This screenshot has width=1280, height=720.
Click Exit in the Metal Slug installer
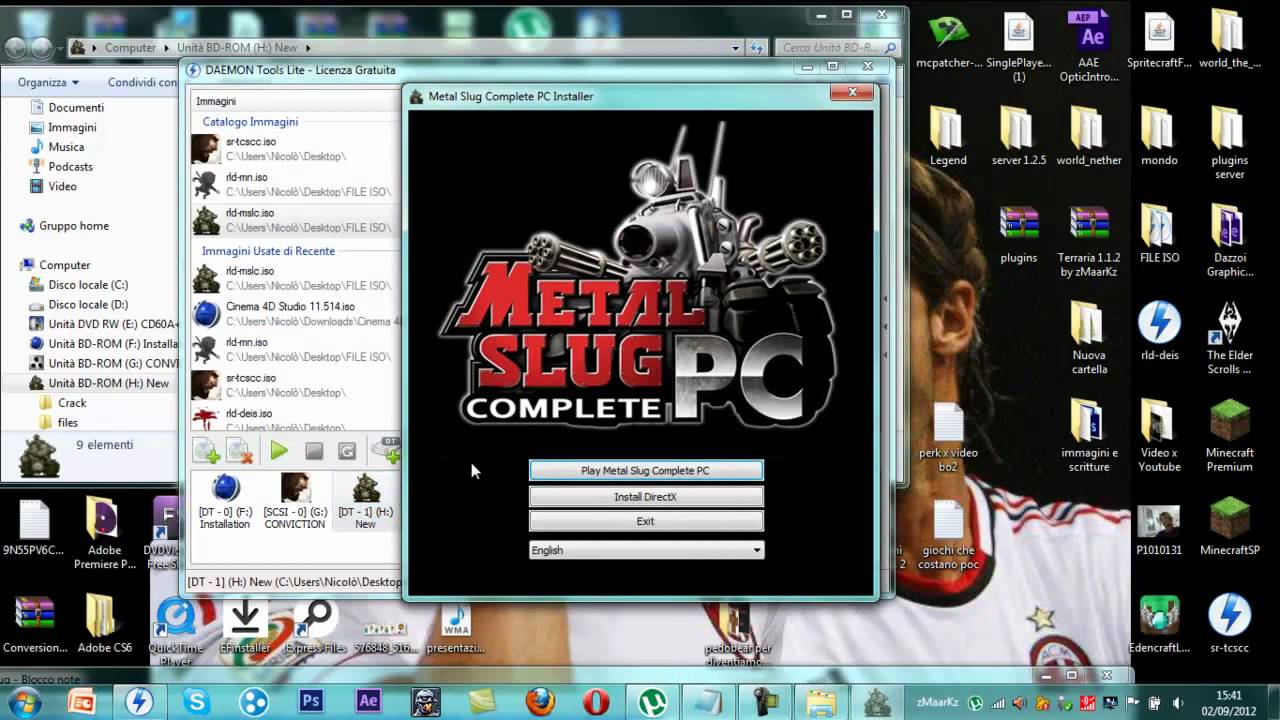click(645, 521)
